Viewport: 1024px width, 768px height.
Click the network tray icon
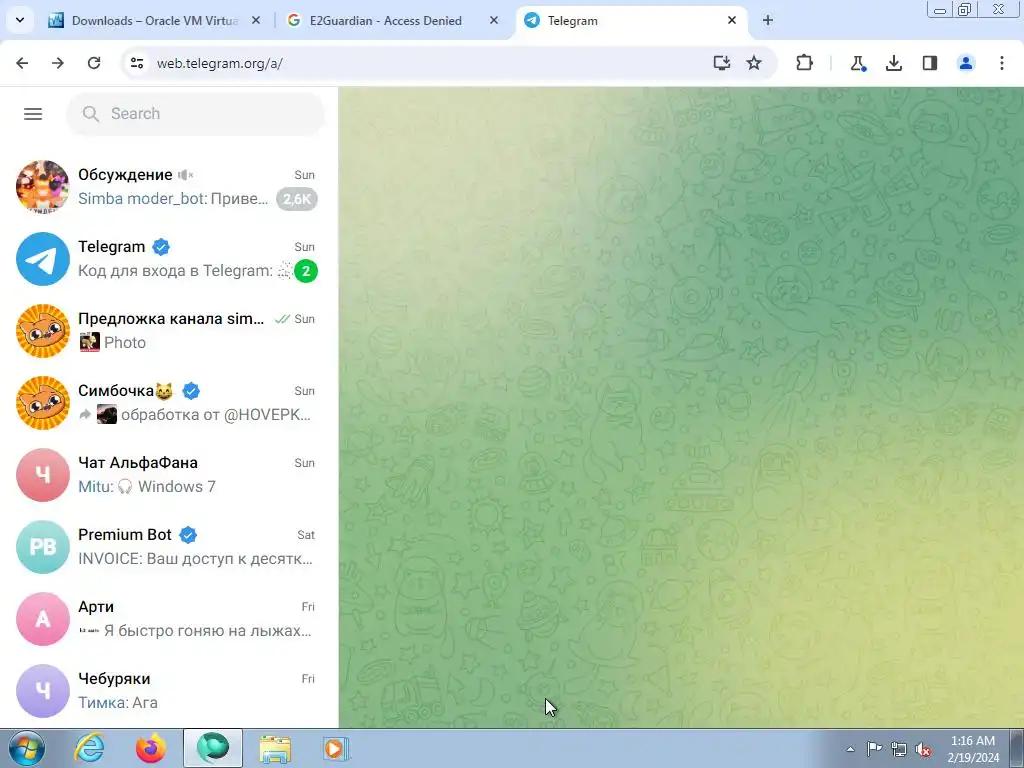(x=899, y=749)
